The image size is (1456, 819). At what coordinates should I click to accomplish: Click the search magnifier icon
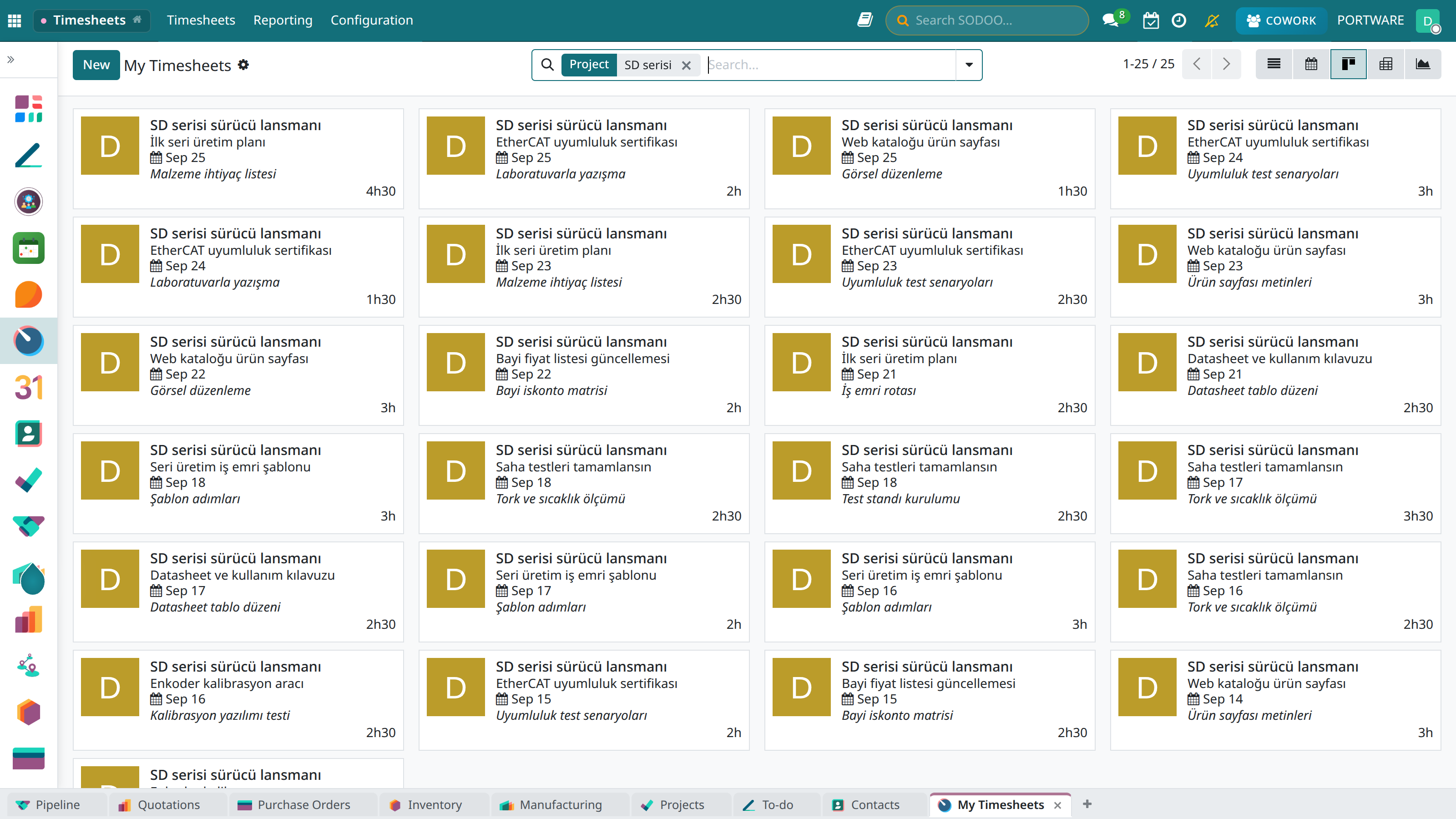click(547, 65)
